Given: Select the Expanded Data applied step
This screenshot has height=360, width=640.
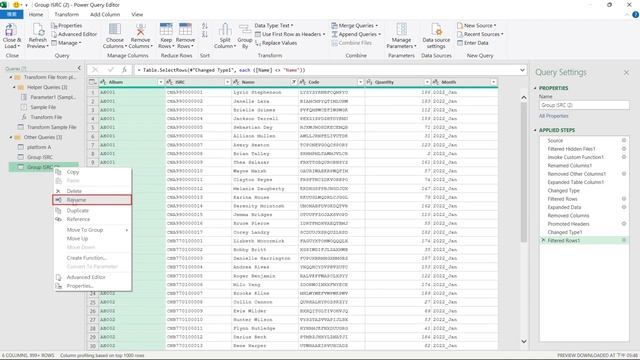Looking at the screenshot, I should click(564, 207).
